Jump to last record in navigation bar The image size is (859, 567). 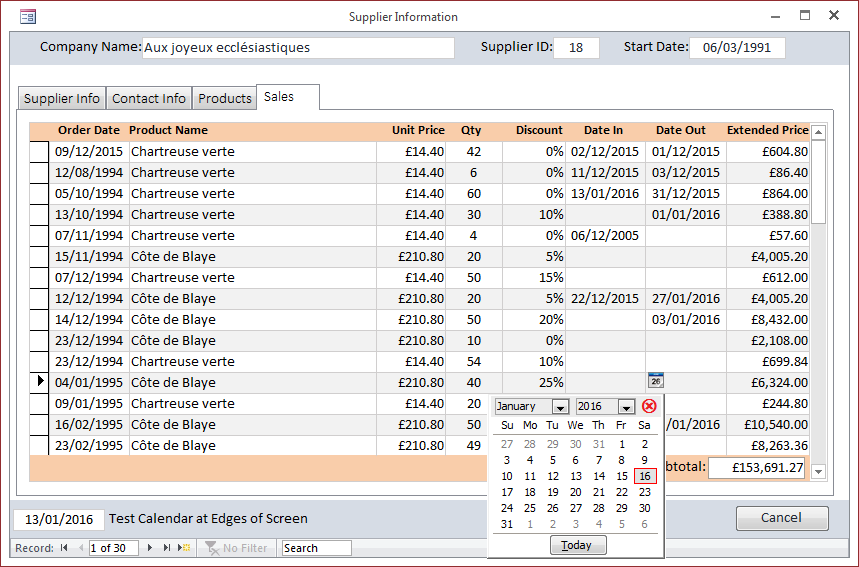click(x=166, y=548)
